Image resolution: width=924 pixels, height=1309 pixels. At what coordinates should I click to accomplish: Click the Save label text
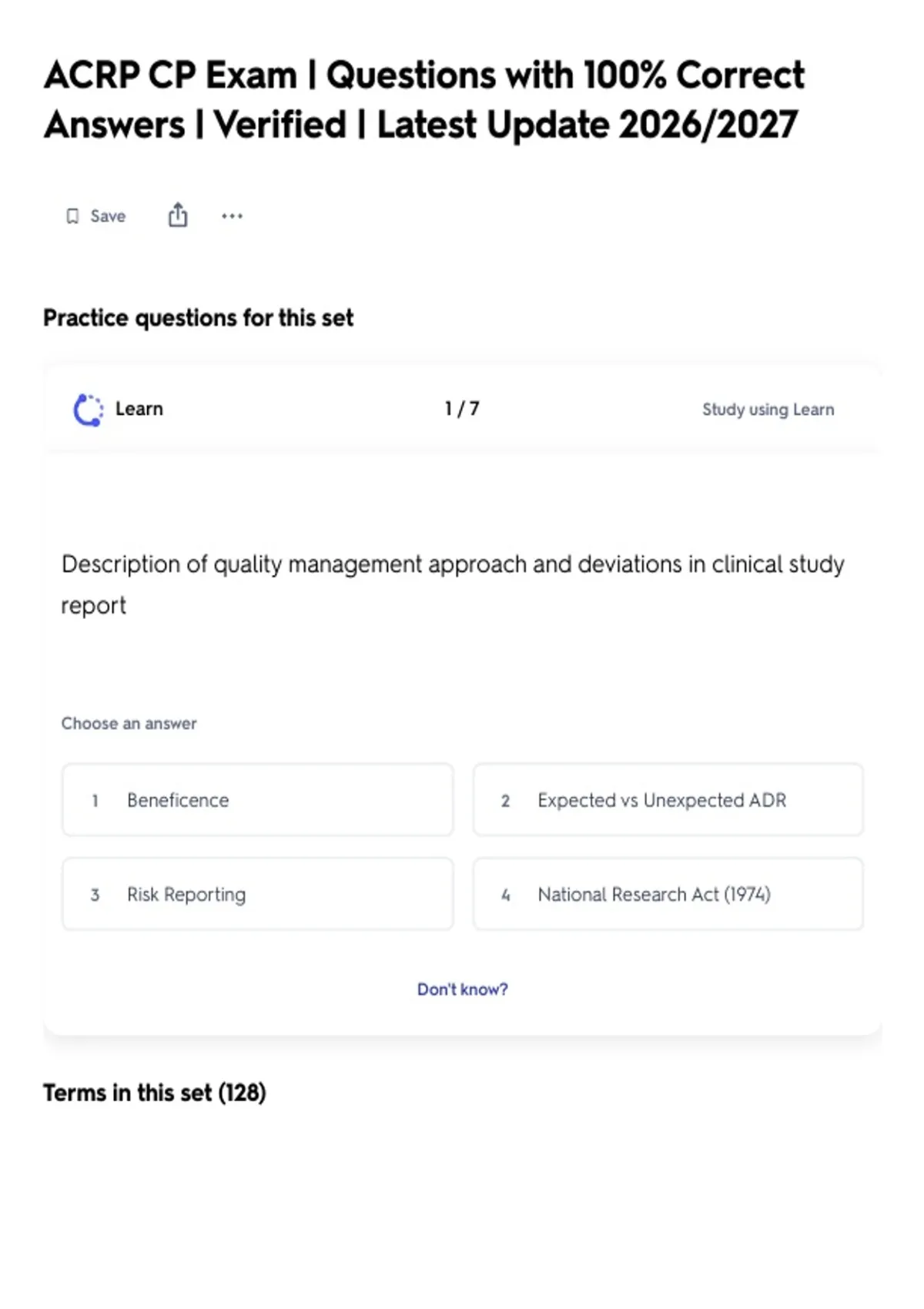coord(108,216)
